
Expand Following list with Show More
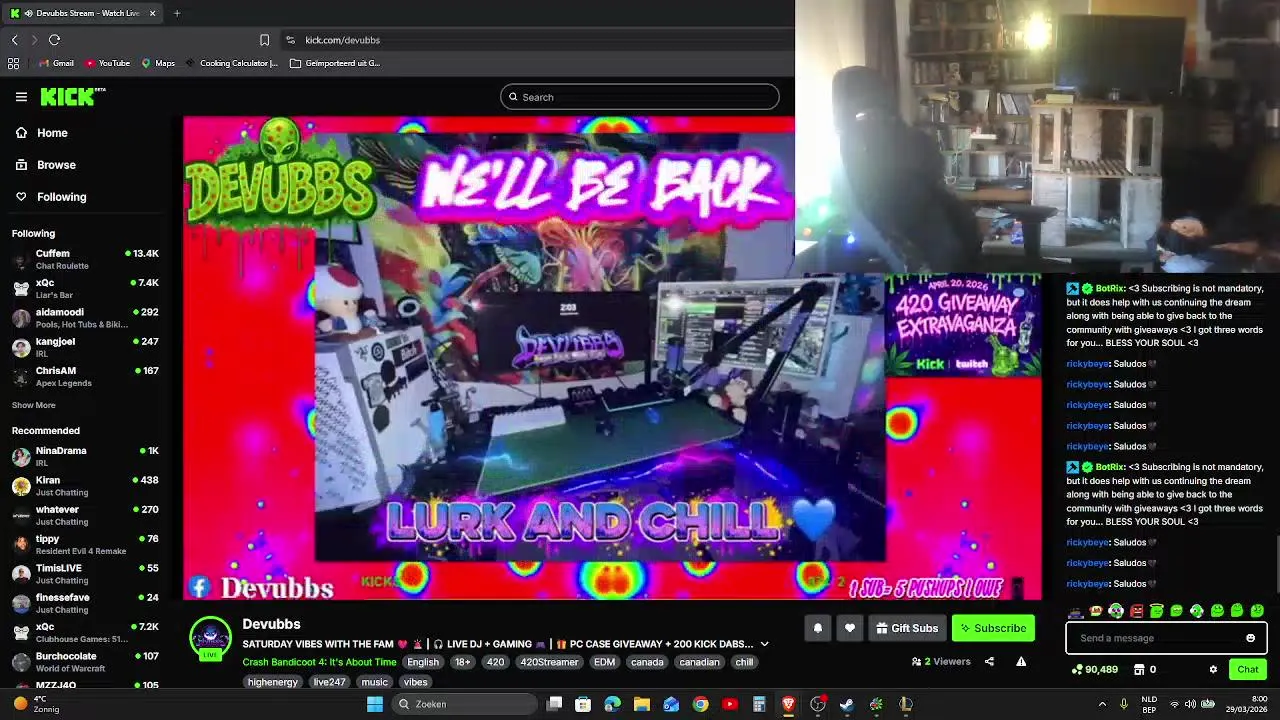coord(33,405)
